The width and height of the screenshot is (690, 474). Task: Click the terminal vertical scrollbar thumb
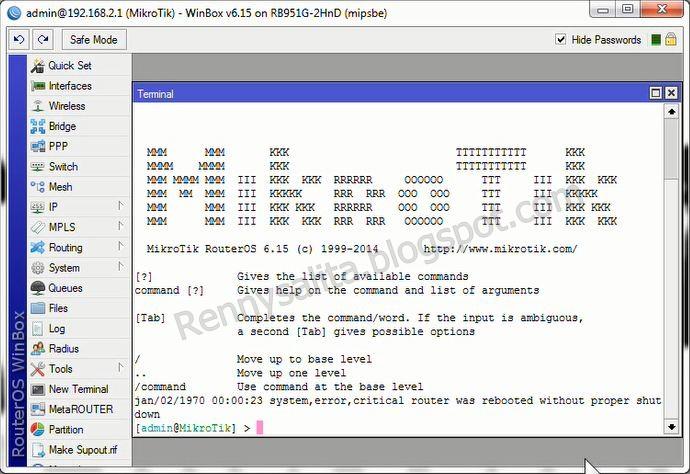671,148
